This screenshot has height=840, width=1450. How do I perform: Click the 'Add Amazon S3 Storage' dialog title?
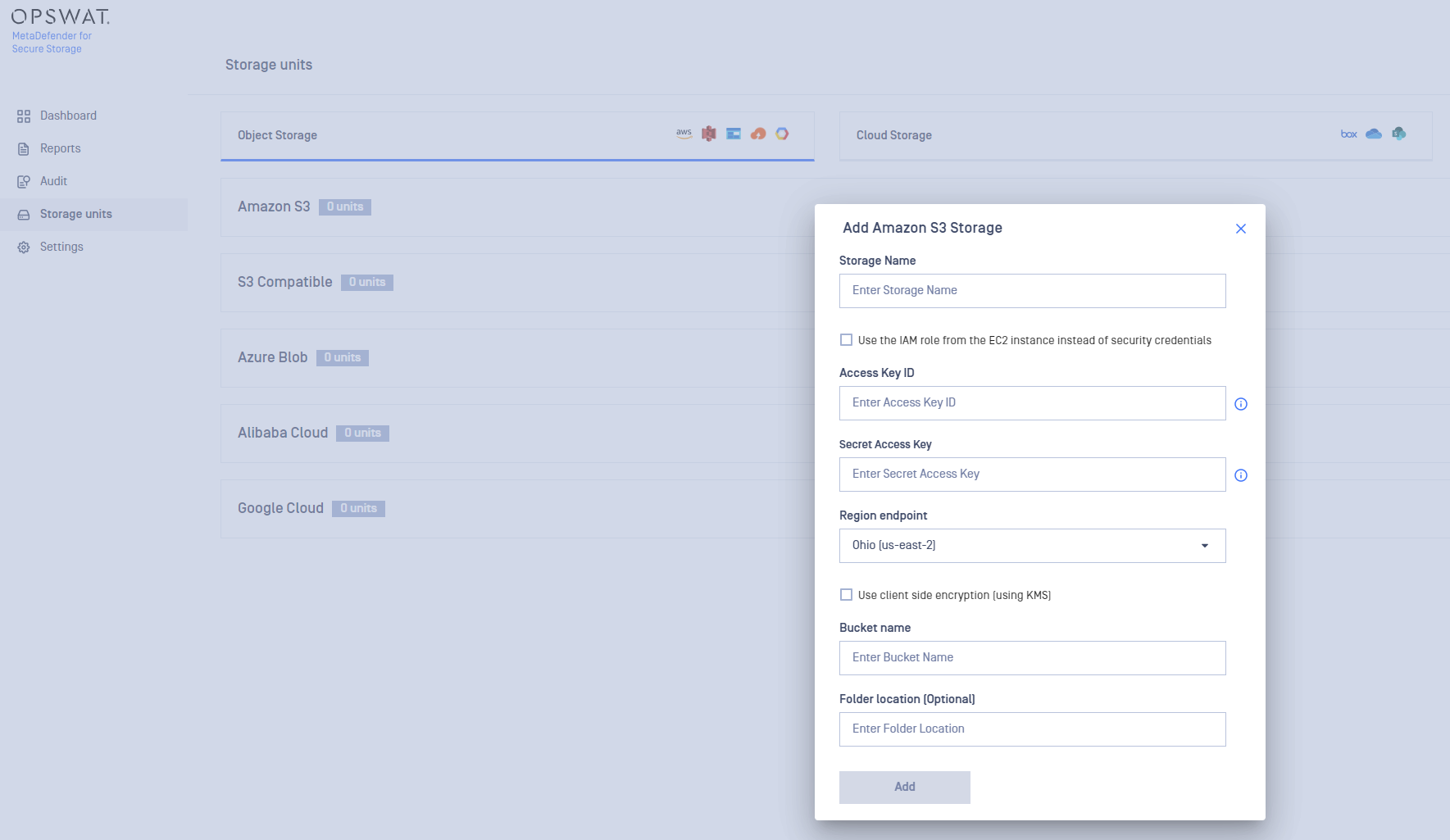click(923, 228)
